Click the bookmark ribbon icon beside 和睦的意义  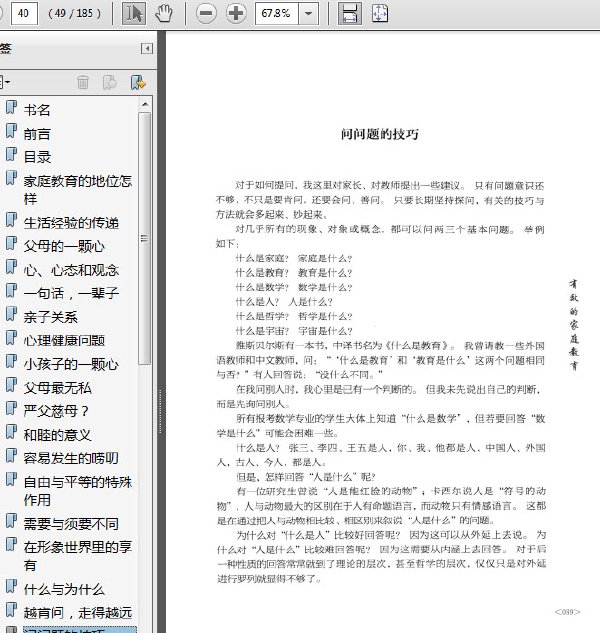[x=12, y=432]
